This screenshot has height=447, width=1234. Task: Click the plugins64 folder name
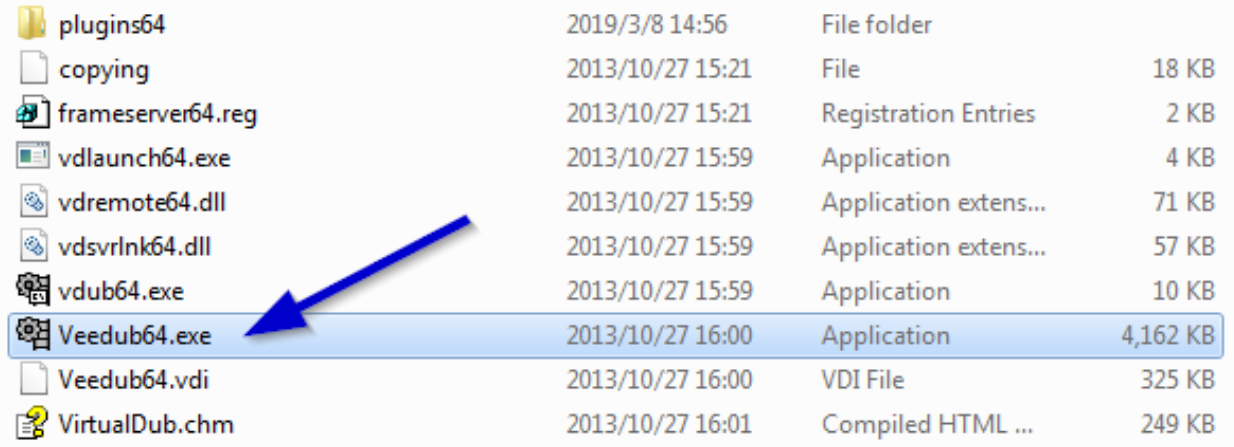pyautogui.click(x=112, y=25)
